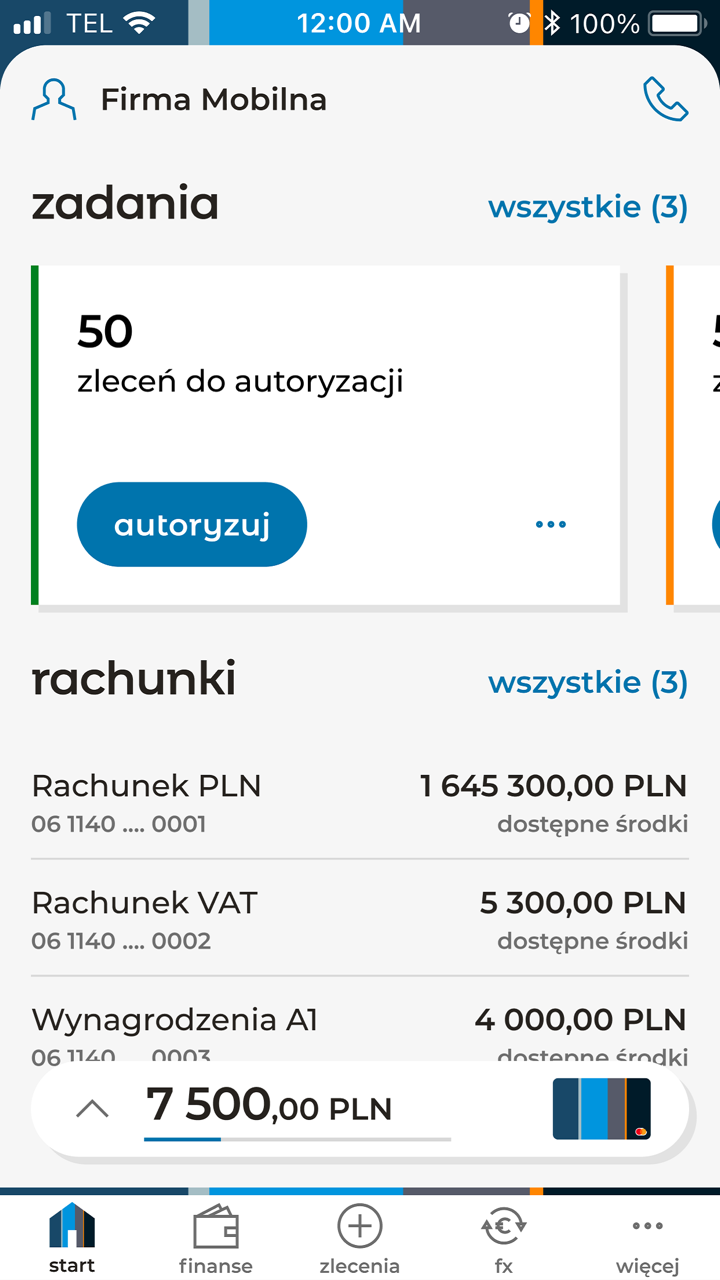
Task: Open the więcej menu
Action: 648,1238
